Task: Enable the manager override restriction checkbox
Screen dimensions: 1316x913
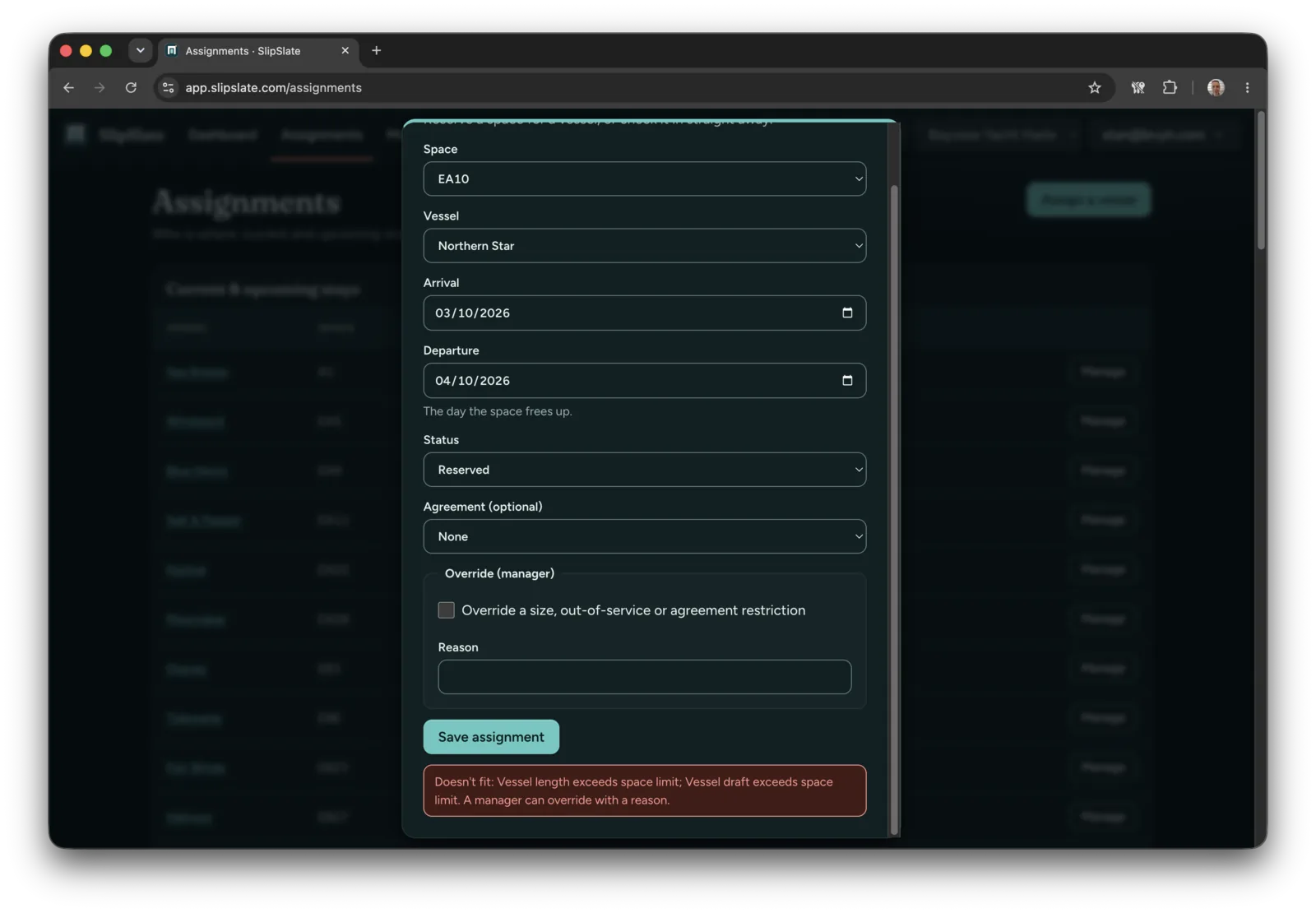Action: tap(446, 609)
